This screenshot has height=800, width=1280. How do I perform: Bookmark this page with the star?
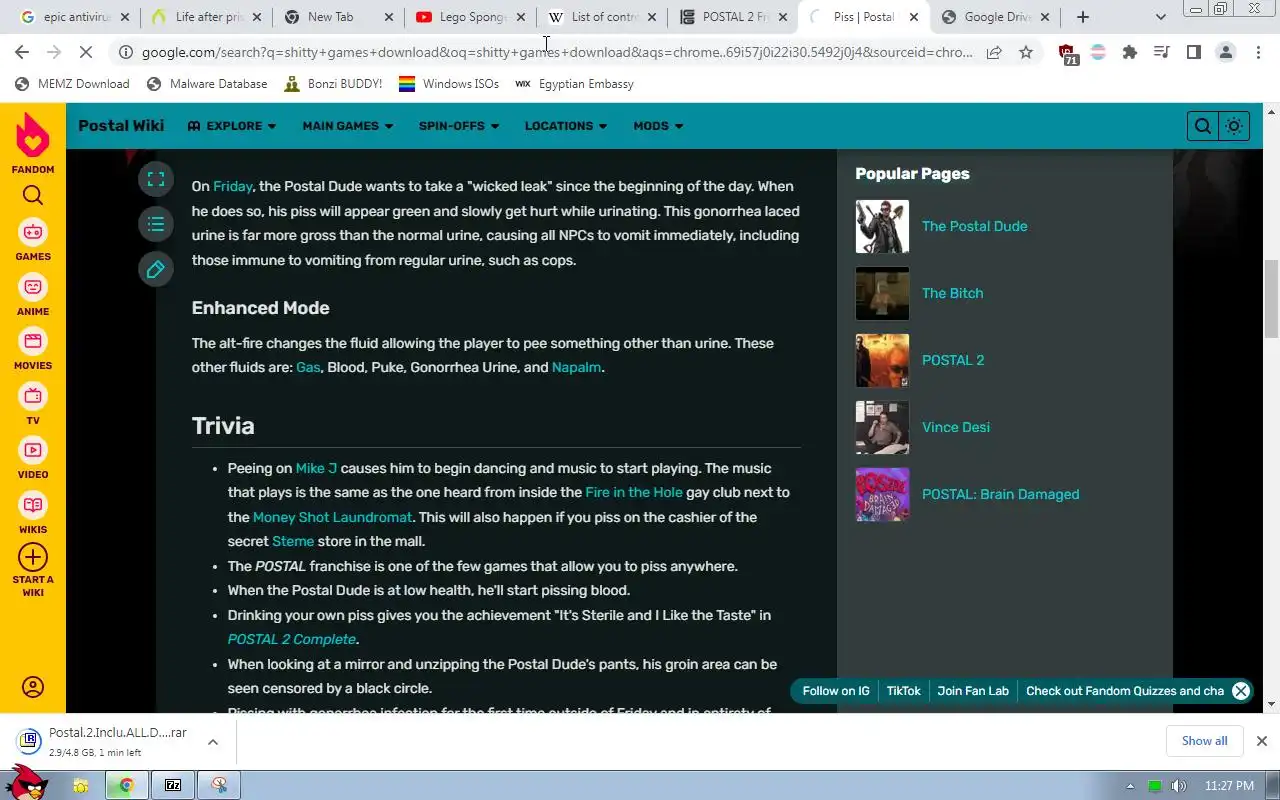(1026, 52)
